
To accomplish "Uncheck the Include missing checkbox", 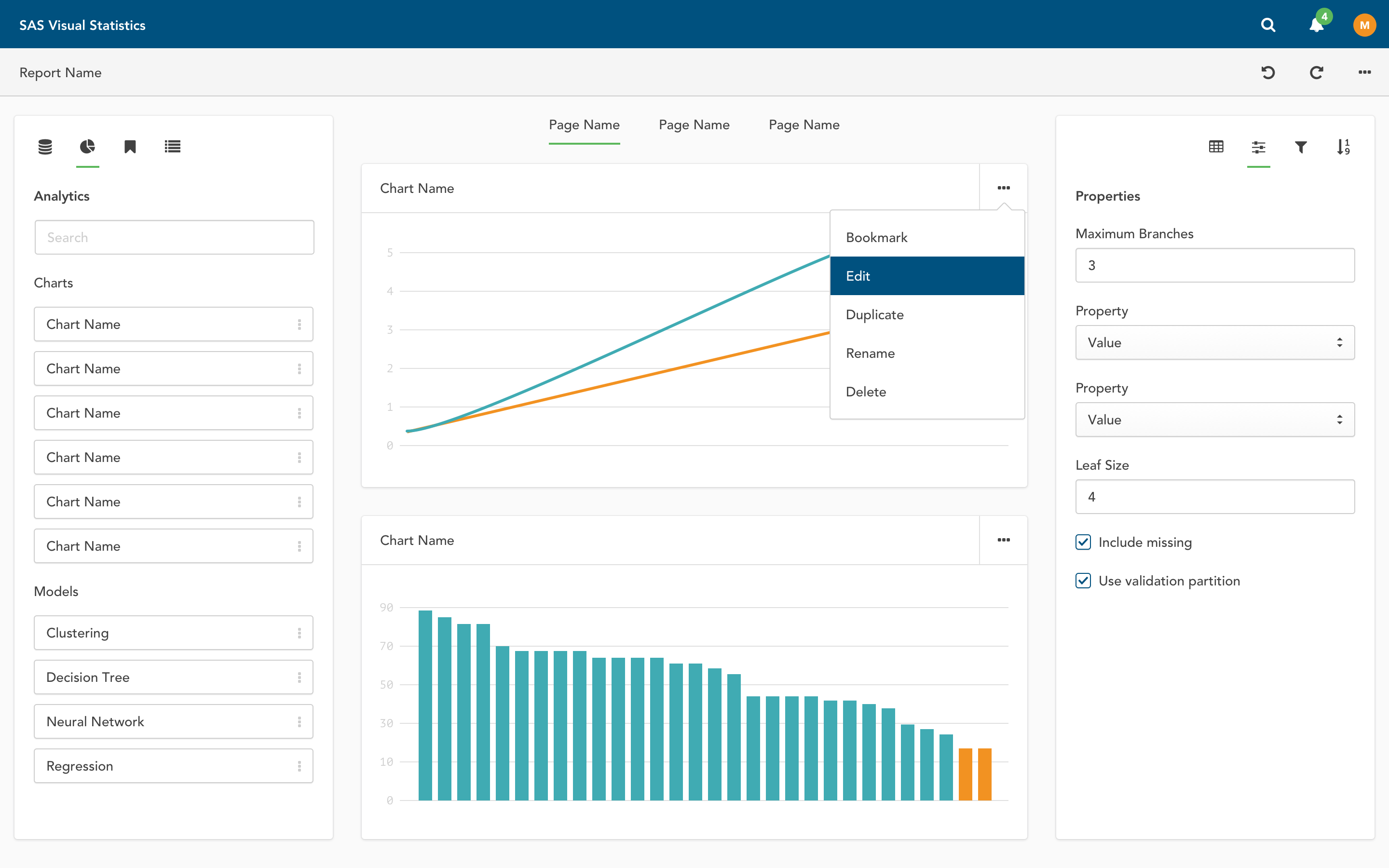I will [x=1083, y=542].
